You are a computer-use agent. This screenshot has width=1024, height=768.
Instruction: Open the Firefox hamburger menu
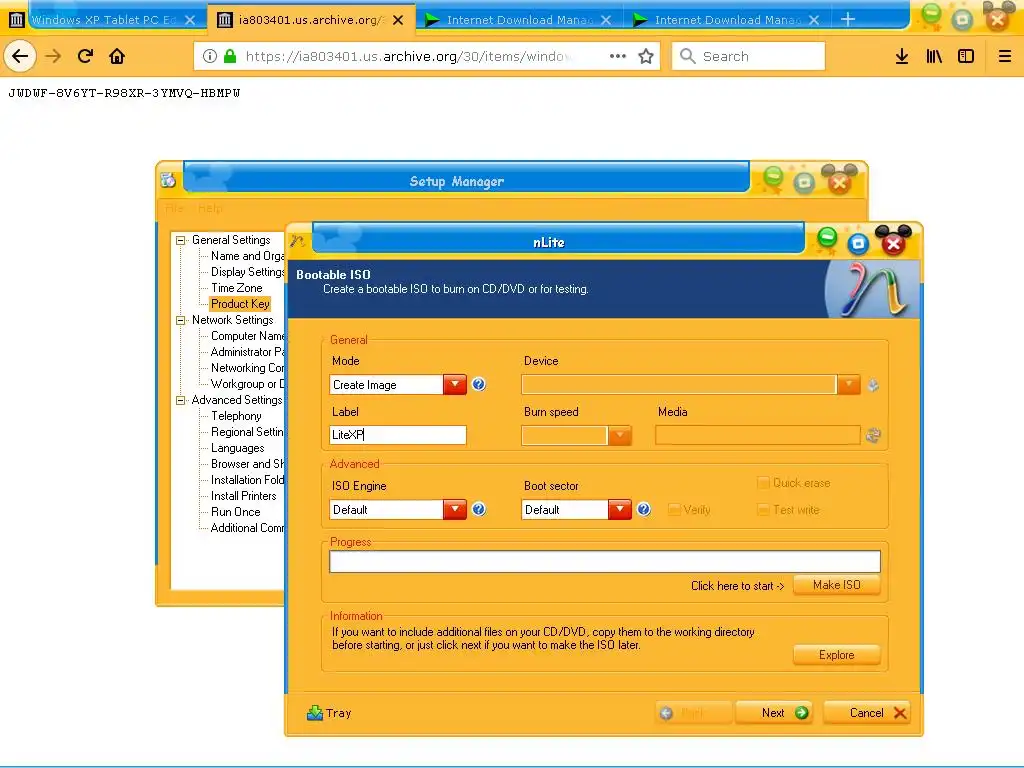click(x=1005, y=56)
